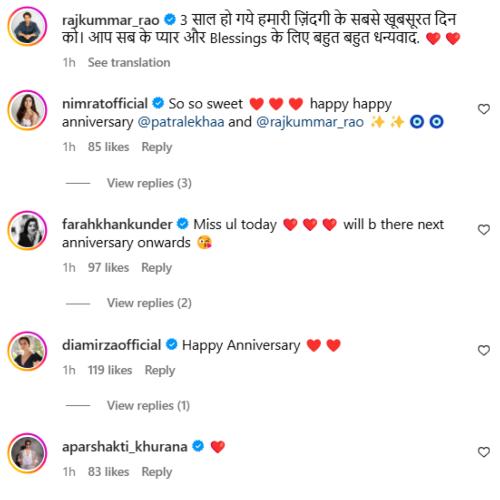Viewport: 500px width, 500px height.
Task: Tap heart icon on aparshakti_khurana's comment
Action: (x=484, y=452)
